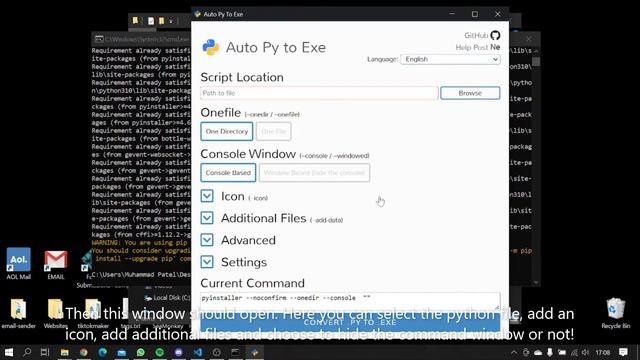640x360 pixels.
Task: Open the volume speaker tray icon
Action: click(x=586, y=352)
